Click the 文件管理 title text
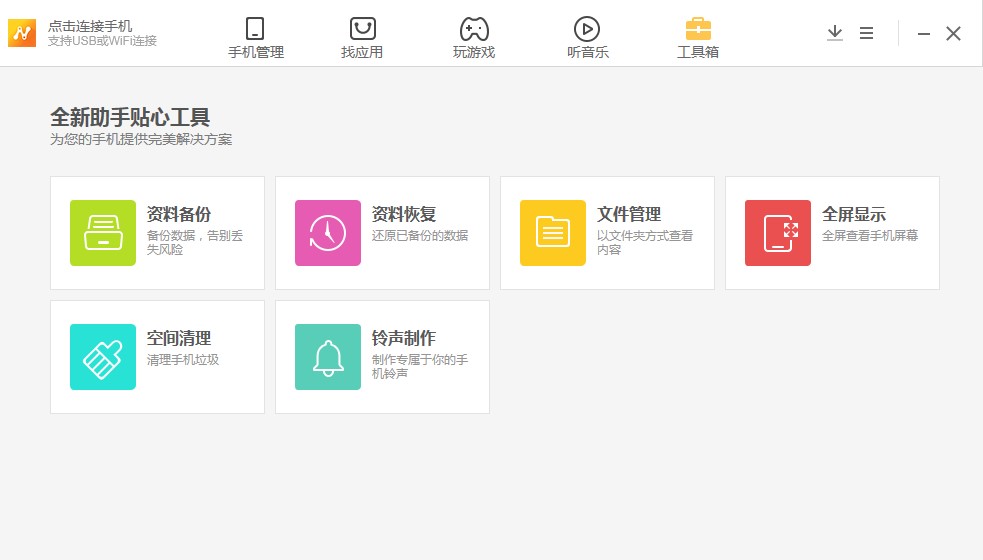The width and height of the screenshot is (983, 560). click(x=629, y=214)
